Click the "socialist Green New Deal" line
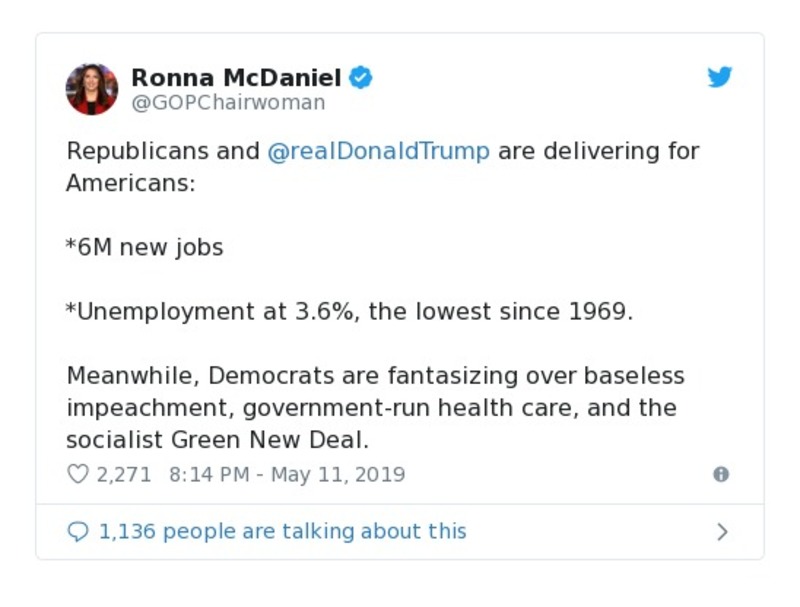This screenshot has width=800, height=607. tap(217, 440)
